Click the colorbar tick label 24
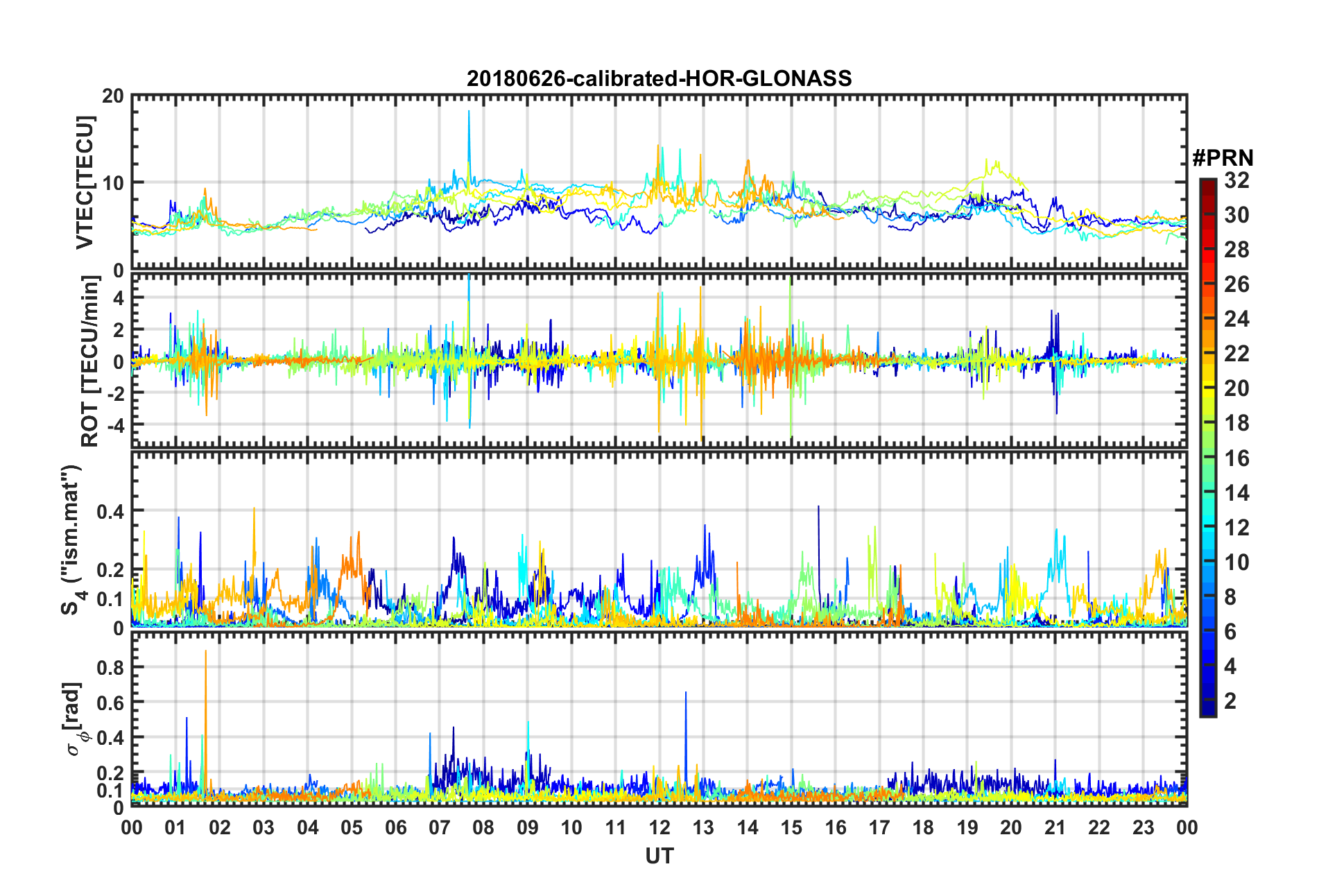The height and width of the screenshot is (896, 1319). 1236,319
